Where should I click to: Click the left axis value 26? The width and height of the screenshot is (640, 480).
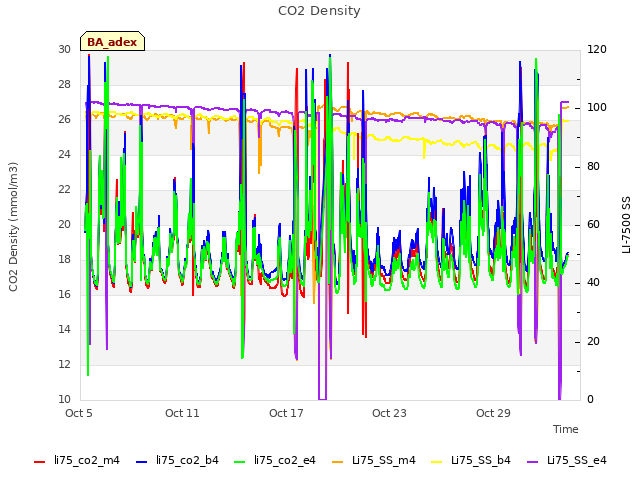click(x=64, y=120)
